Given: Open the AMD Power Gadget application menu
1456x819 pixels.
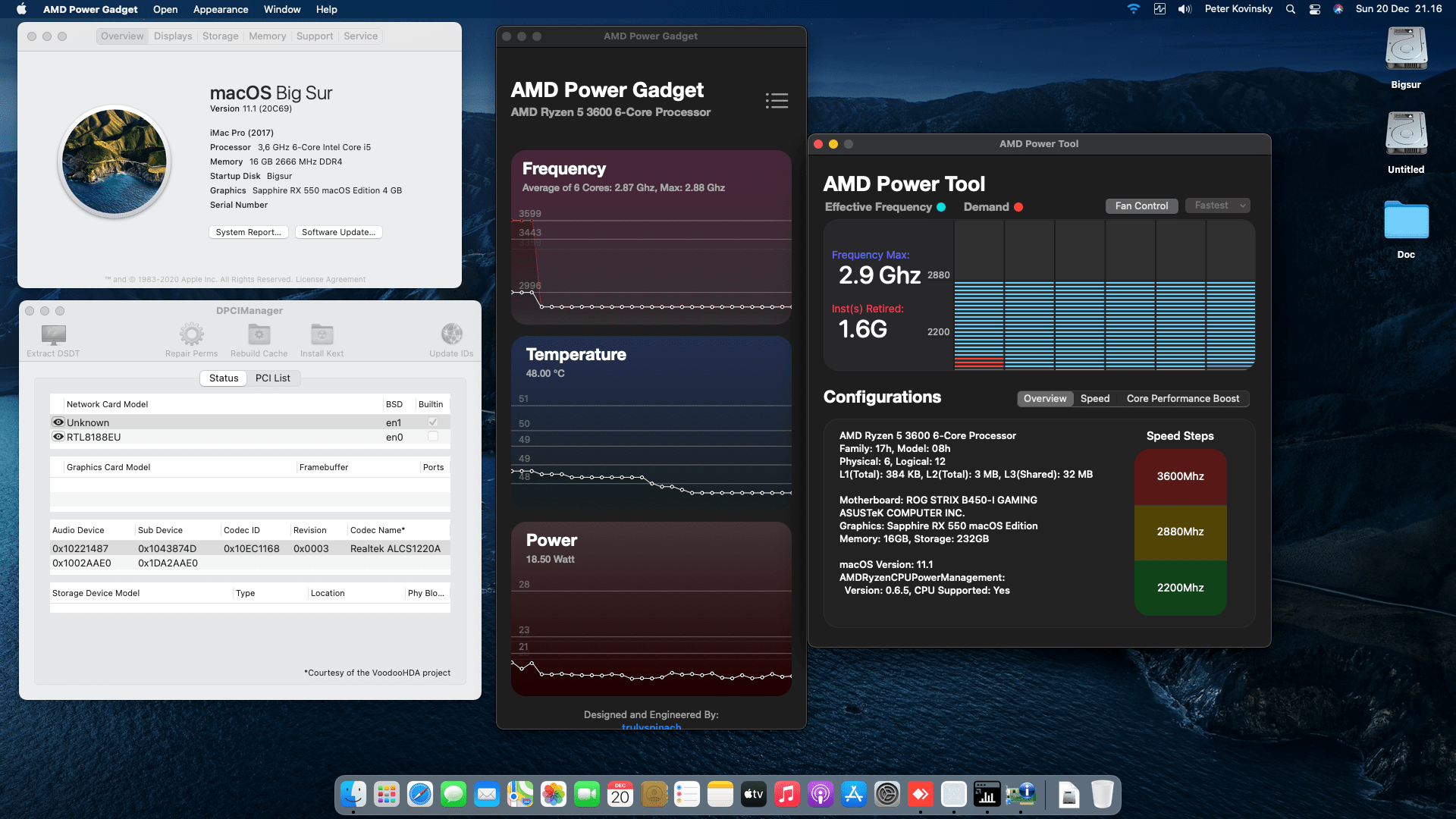Looking at the screenshot, I should click(x=90, y=9).
